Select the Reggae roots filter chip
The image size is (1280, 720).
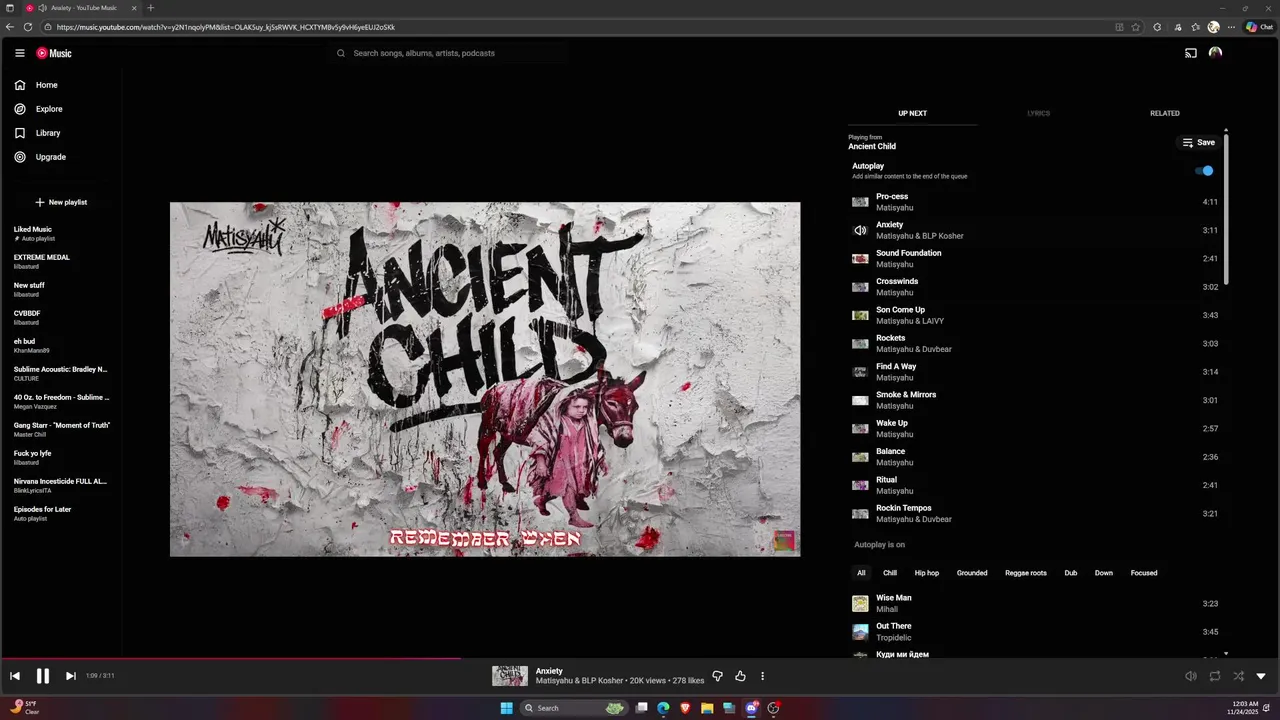coord(1026,573)
